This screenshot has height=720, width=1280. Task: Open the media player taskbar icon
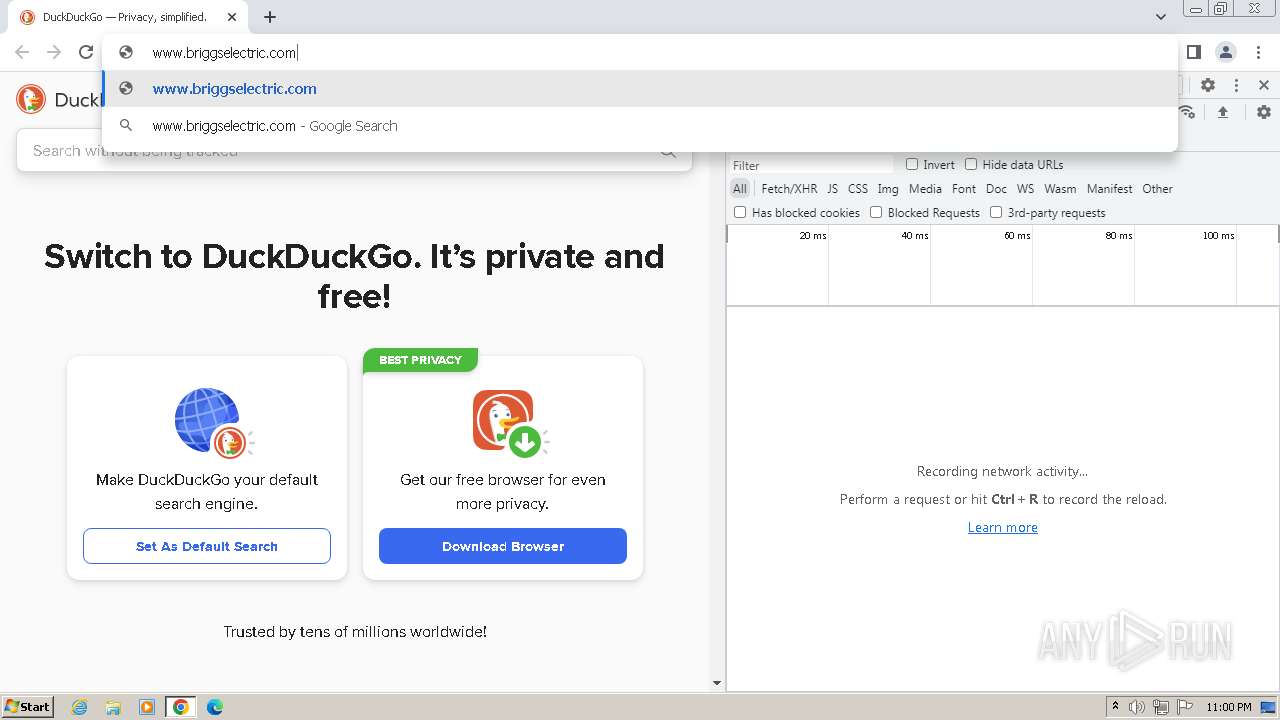[147, 707]
